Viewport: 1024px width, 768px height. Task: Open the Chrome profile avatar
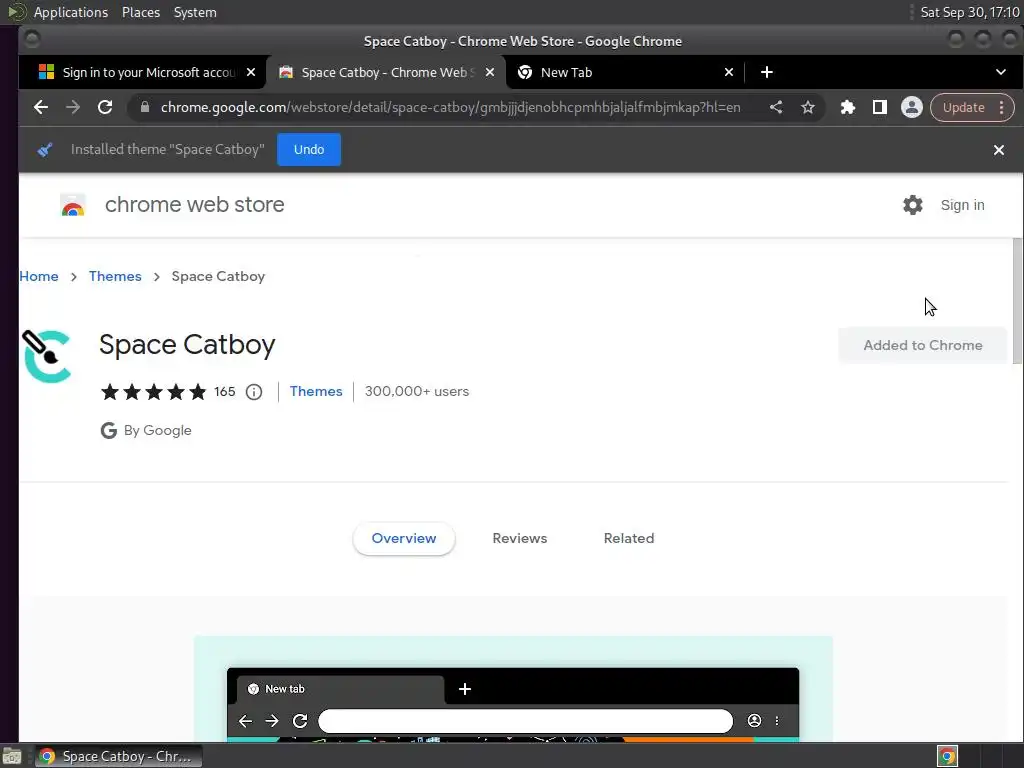(912, 107)
